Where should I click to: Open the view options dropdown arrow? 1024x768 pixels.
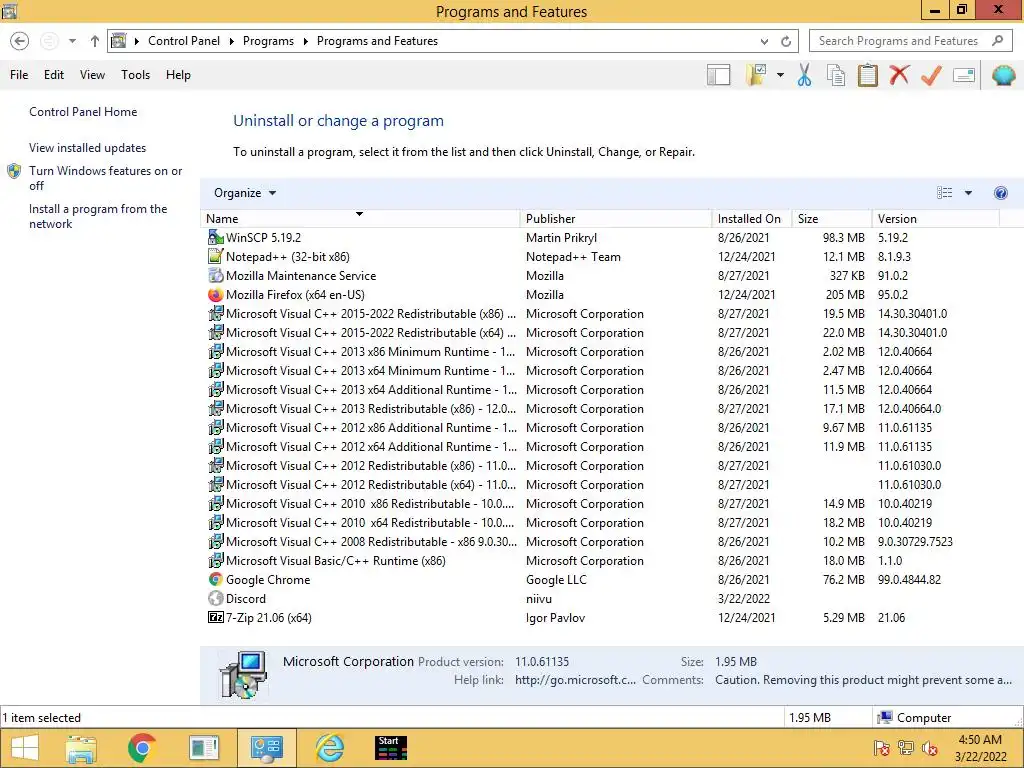(968, 193)
